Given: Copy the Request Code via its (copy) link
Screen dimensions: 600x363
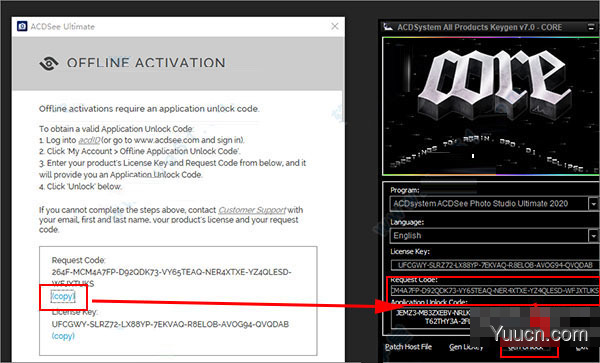Looking at the screenshot, I should [x=63, y=296].
